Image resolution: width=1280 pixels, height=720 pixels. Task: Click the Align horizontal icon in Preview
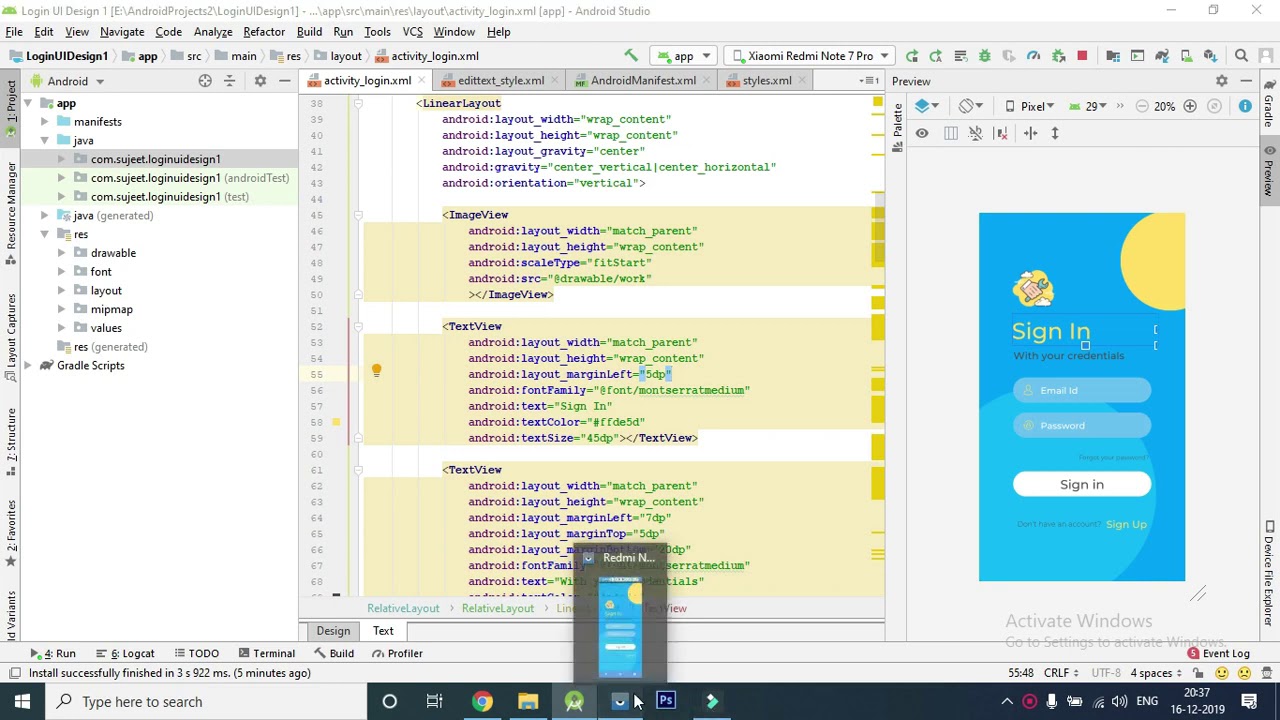click(x=1030, y=133)
